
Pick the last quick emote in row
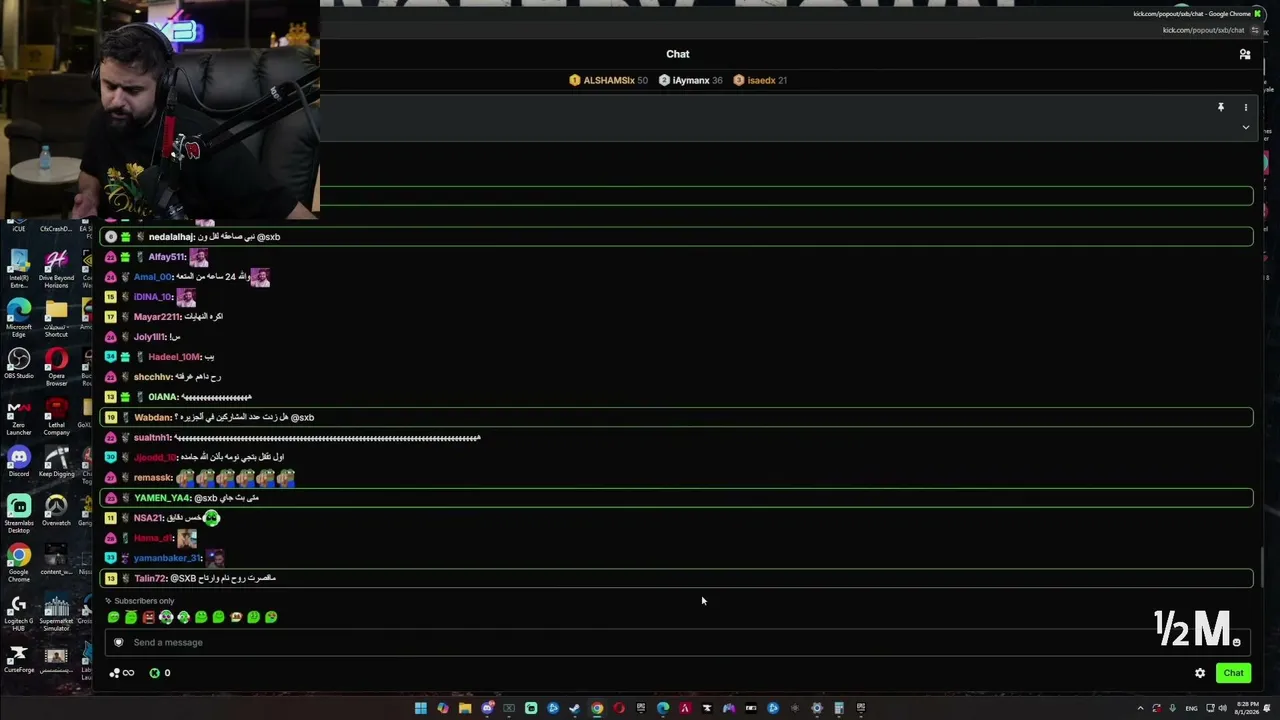tap(271, 617)
